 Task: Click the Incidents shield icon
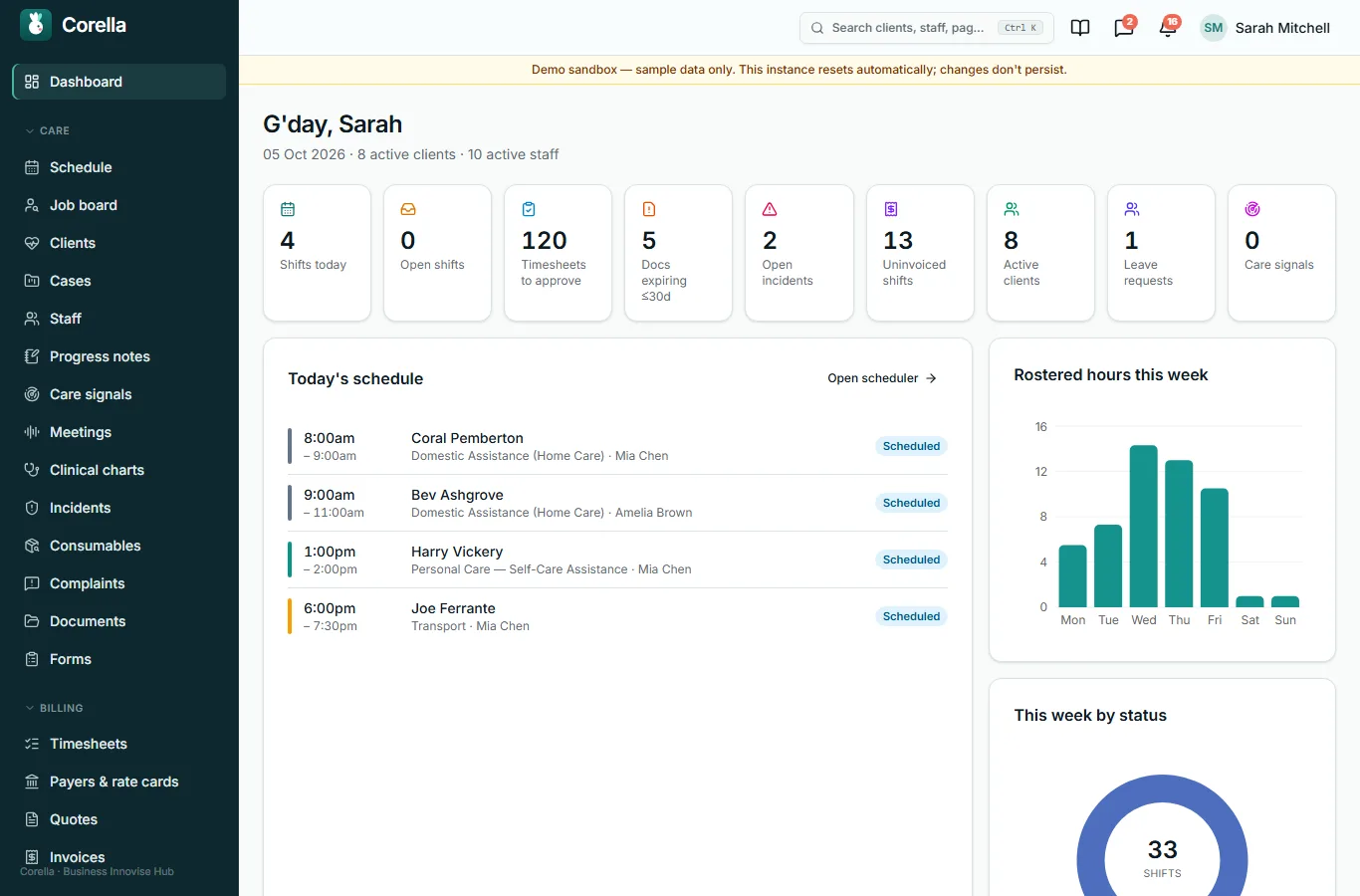point(32,508)
